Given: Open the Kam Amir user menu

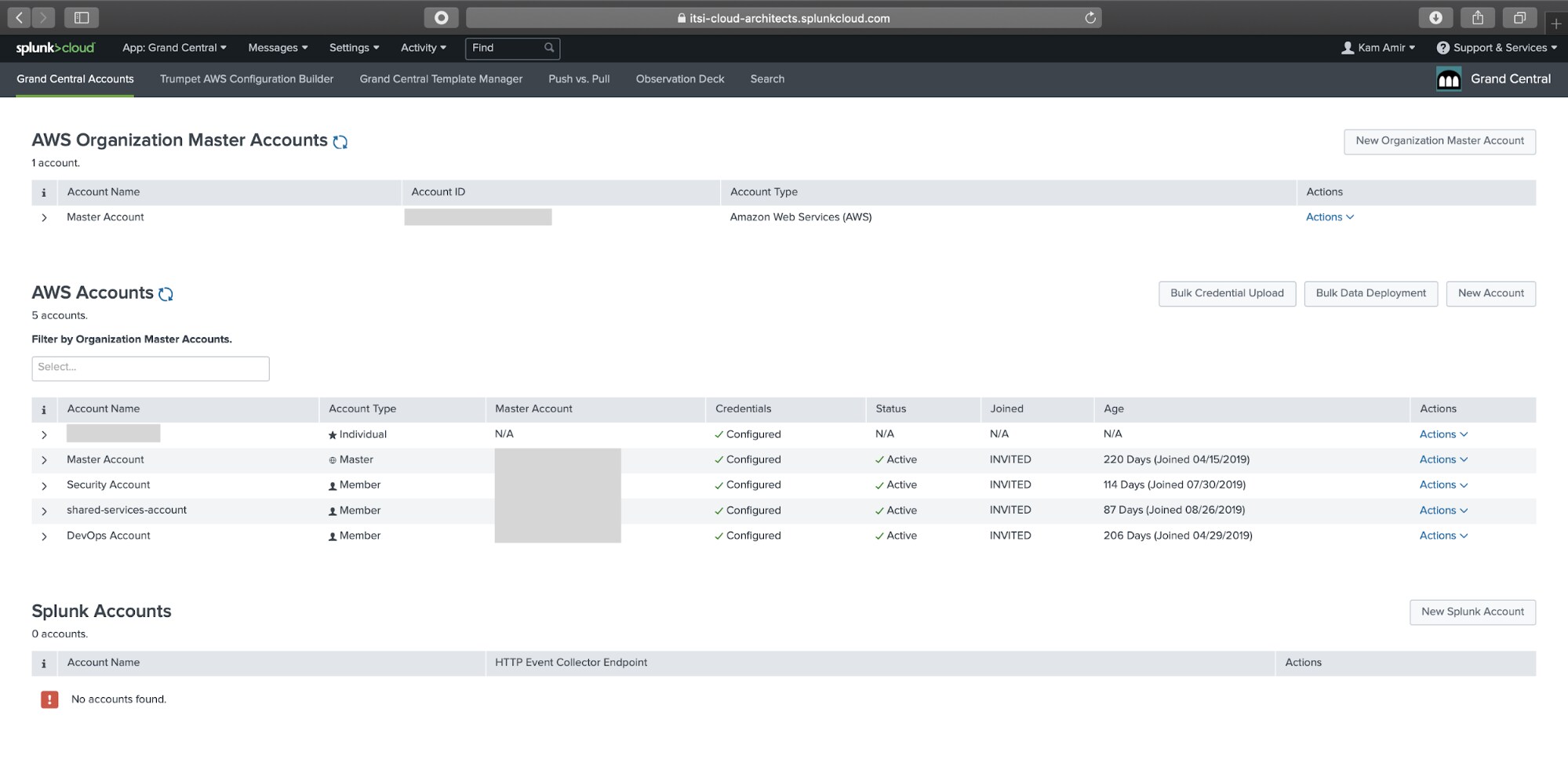Looking at the screenshot, I should click(x=1378, y=48).
